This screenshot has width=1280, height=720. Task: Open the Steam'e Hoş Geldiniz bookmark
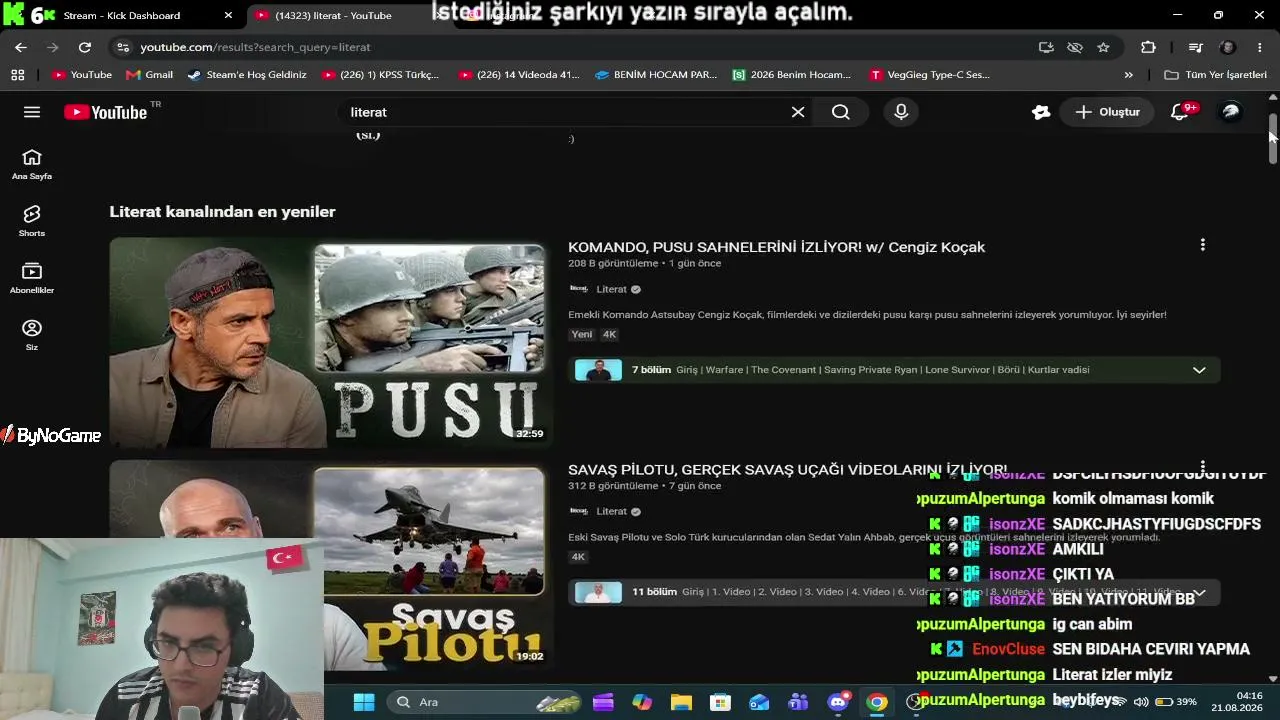coord(247,75)
